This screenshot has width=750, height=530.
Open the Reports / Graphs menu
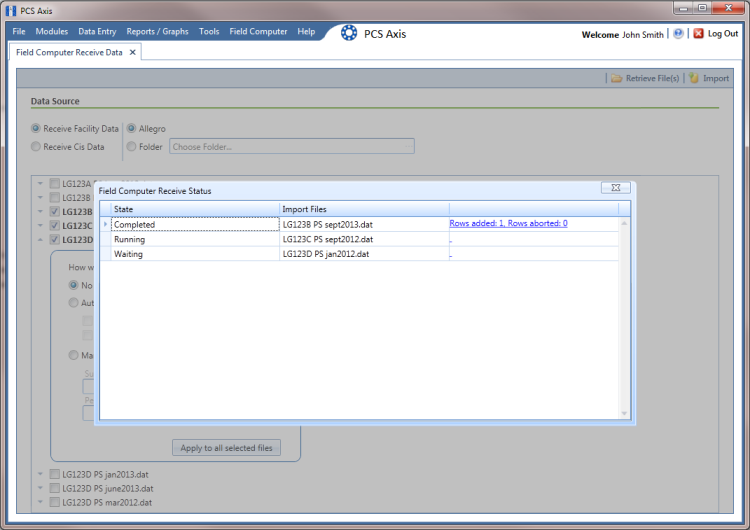pyautogui.click(x=157, y=32)
